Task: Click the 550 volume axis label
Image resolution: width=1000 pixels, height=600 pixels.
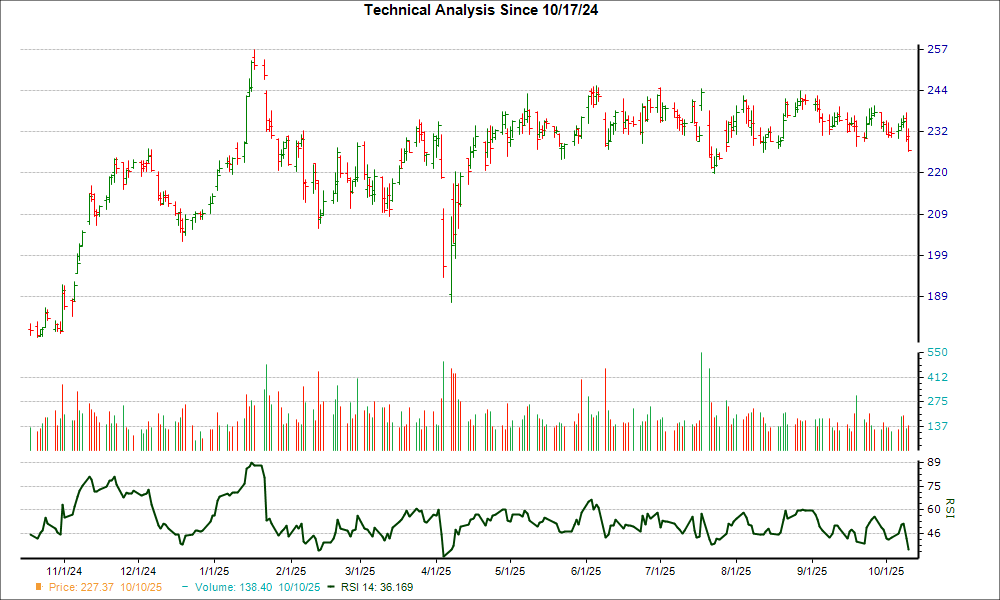Action: [x=935, y=353]
